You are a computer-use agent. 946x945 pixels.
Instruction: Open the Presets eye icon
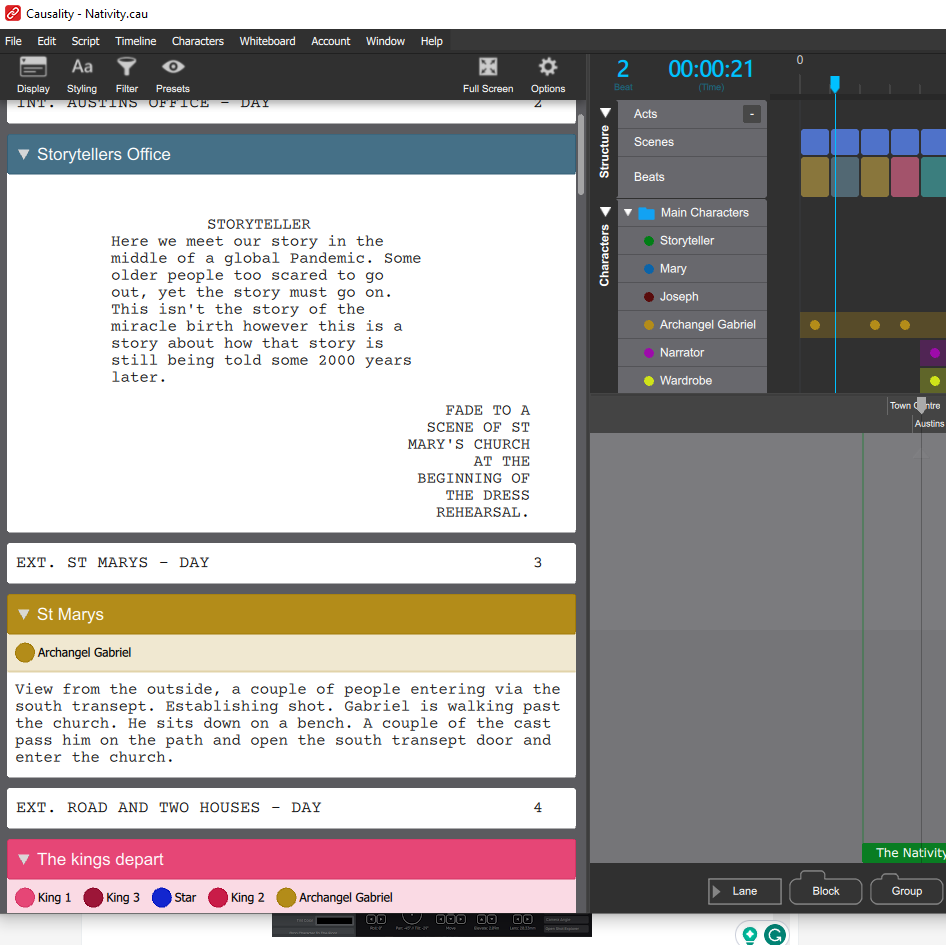173,68
